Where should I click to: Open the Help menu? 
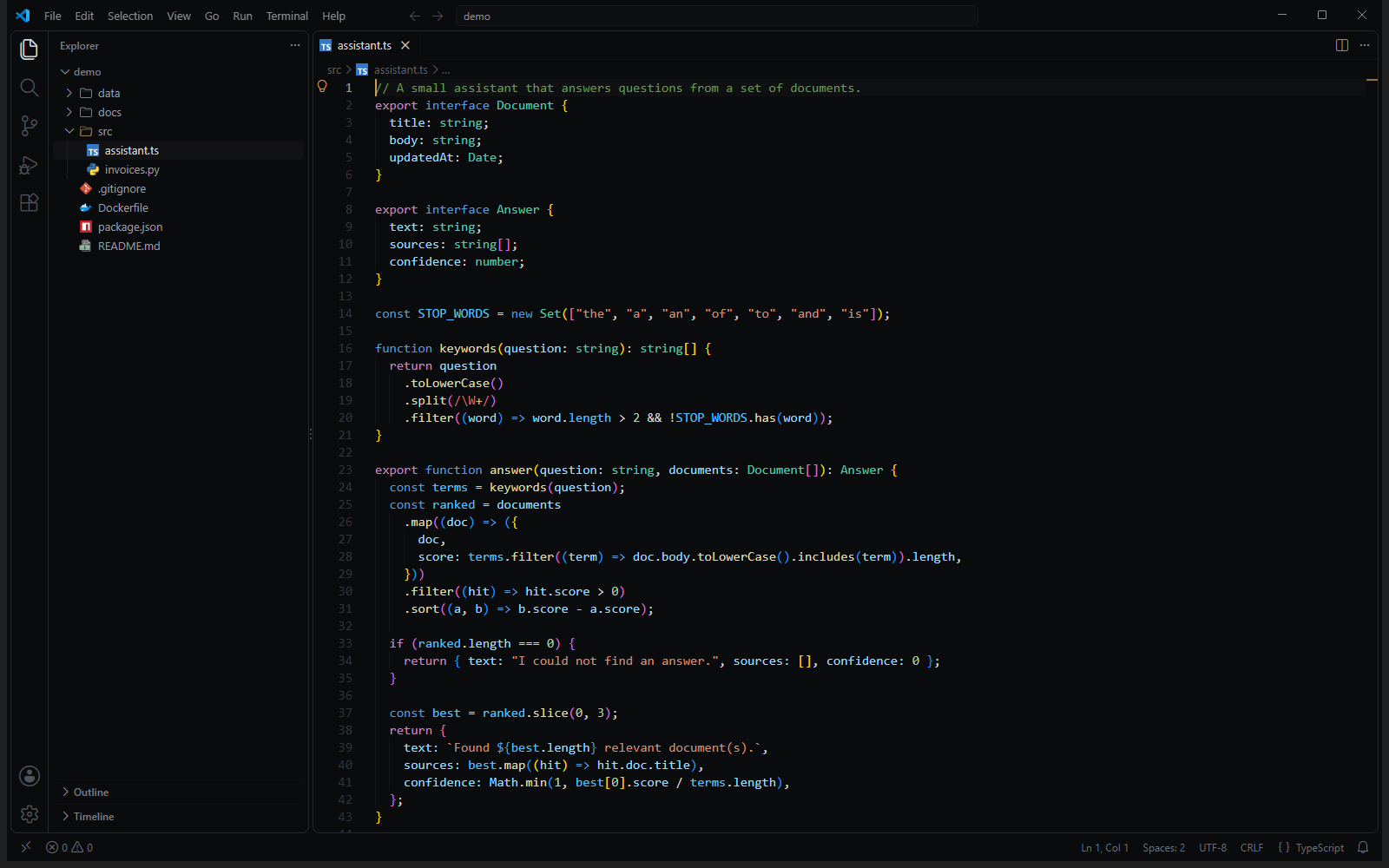(334, 16)
